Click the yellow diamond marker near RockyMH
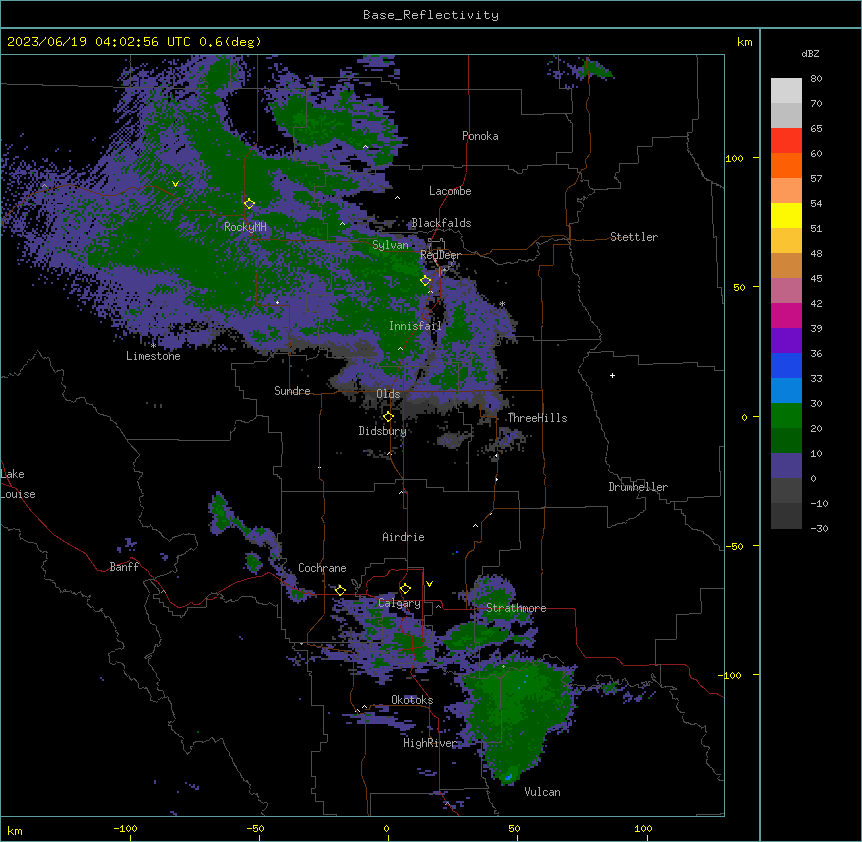862x842 pixels. coord(249,203)
